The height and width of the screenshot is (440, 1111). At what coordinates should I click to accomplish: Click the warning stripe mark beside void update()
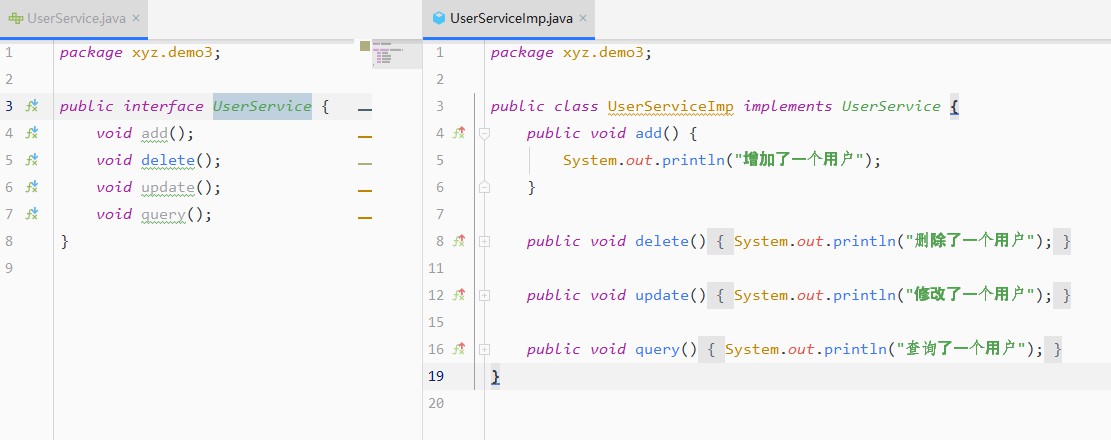tap(365, 191)
